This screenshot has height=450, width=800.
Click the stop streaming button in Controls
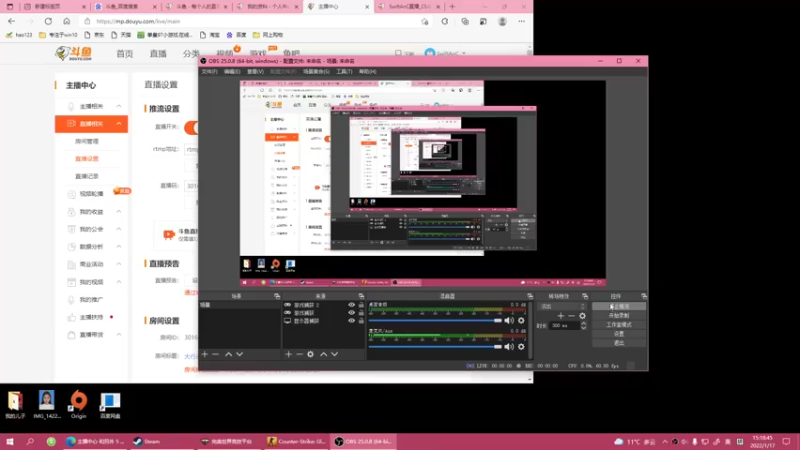pyautogui.click(x=619, y=306)
